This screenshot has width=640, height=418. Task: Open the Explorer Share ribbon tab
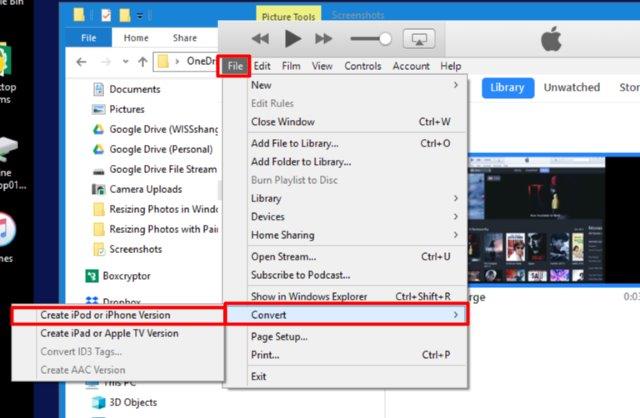pos(184,38)
